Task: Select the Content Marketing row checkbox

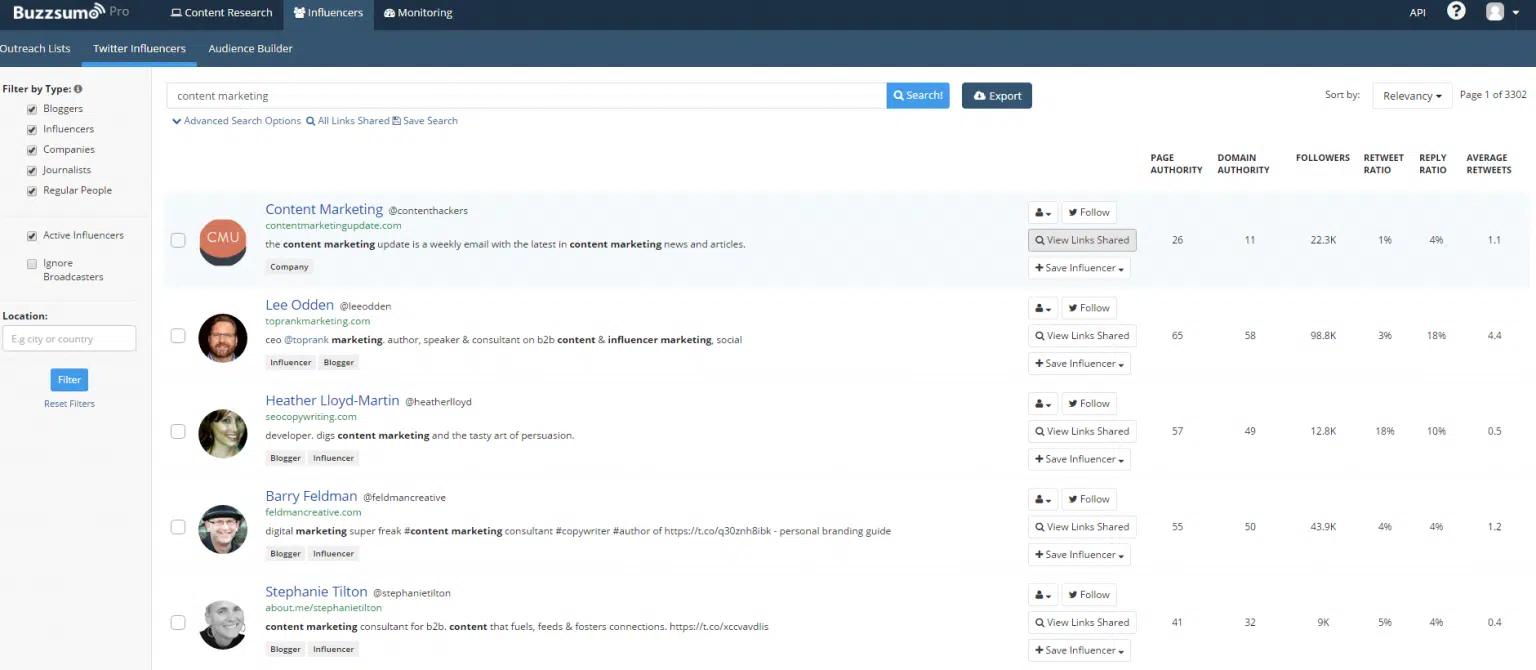Action: 178,240
